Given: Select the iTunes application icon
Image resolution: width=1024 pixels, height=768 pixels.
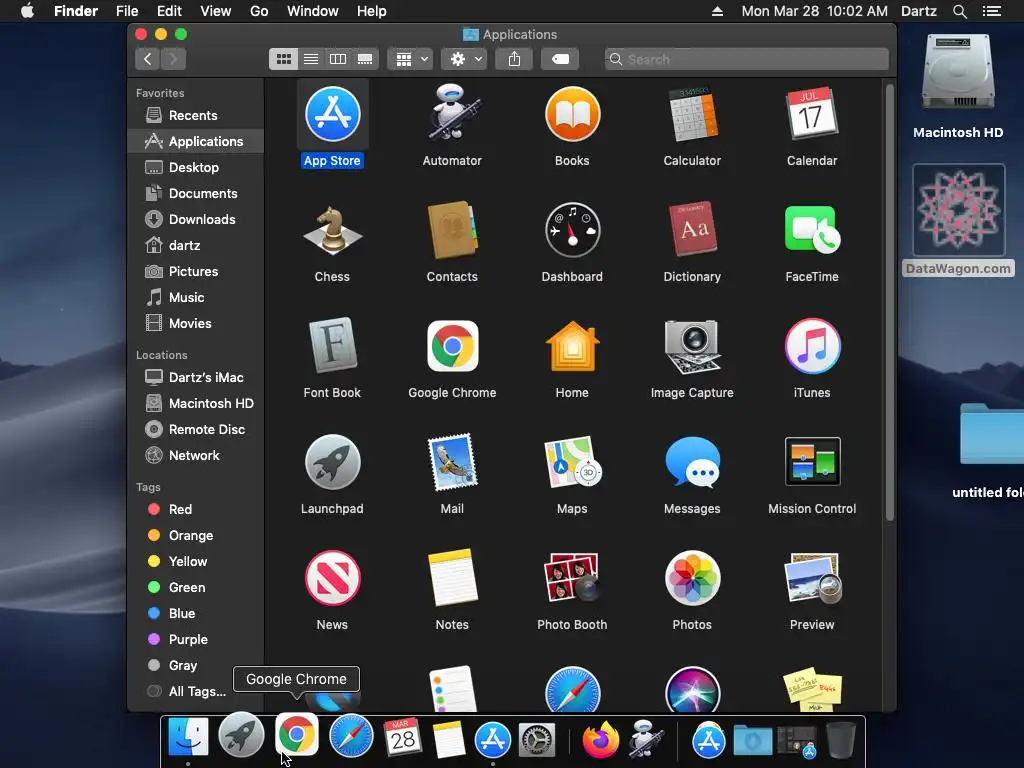Looking at the screenshot, I should click(x=812, y=345).
